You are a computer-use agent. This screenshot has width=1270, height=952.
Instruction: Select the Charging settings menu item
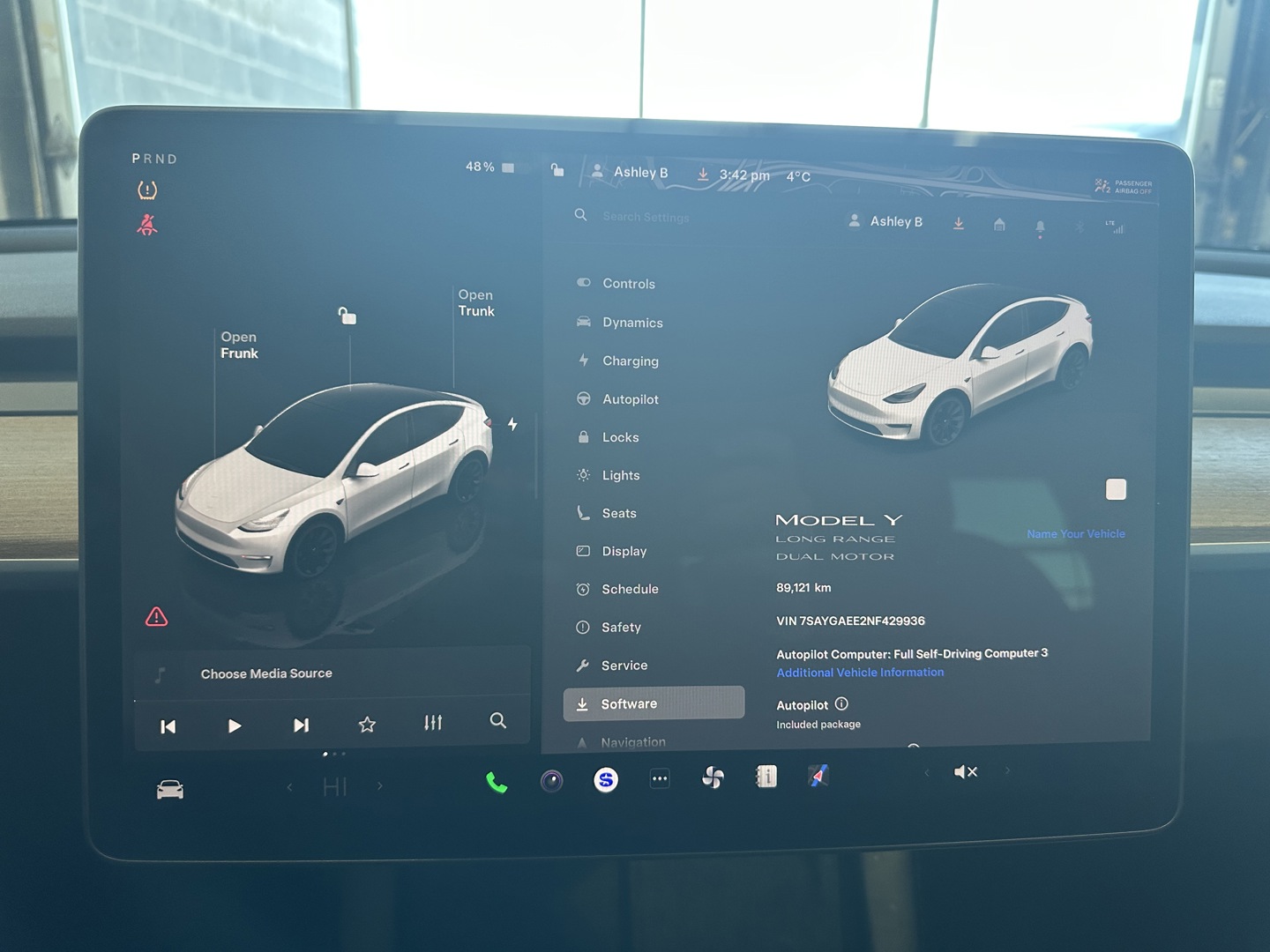[630, 361]
